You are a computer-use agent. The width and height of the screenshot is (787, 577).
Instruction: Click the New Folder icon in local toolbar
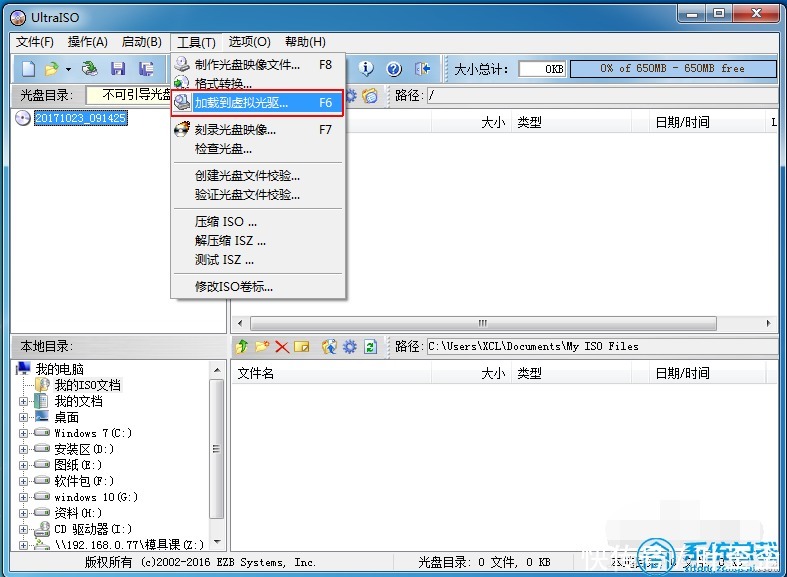[x=262, y=346]
